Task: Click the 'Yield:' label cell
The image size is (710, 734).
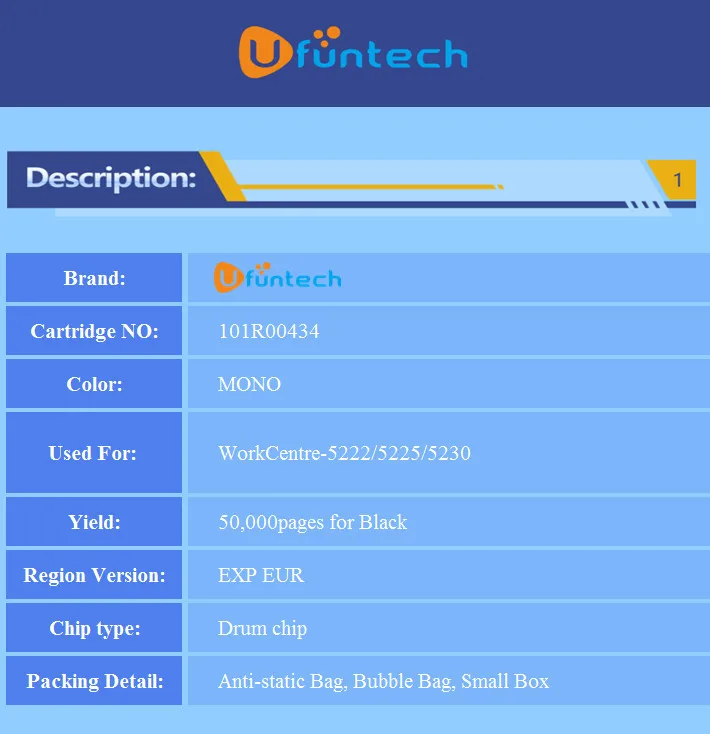Action: pos(94,521)
